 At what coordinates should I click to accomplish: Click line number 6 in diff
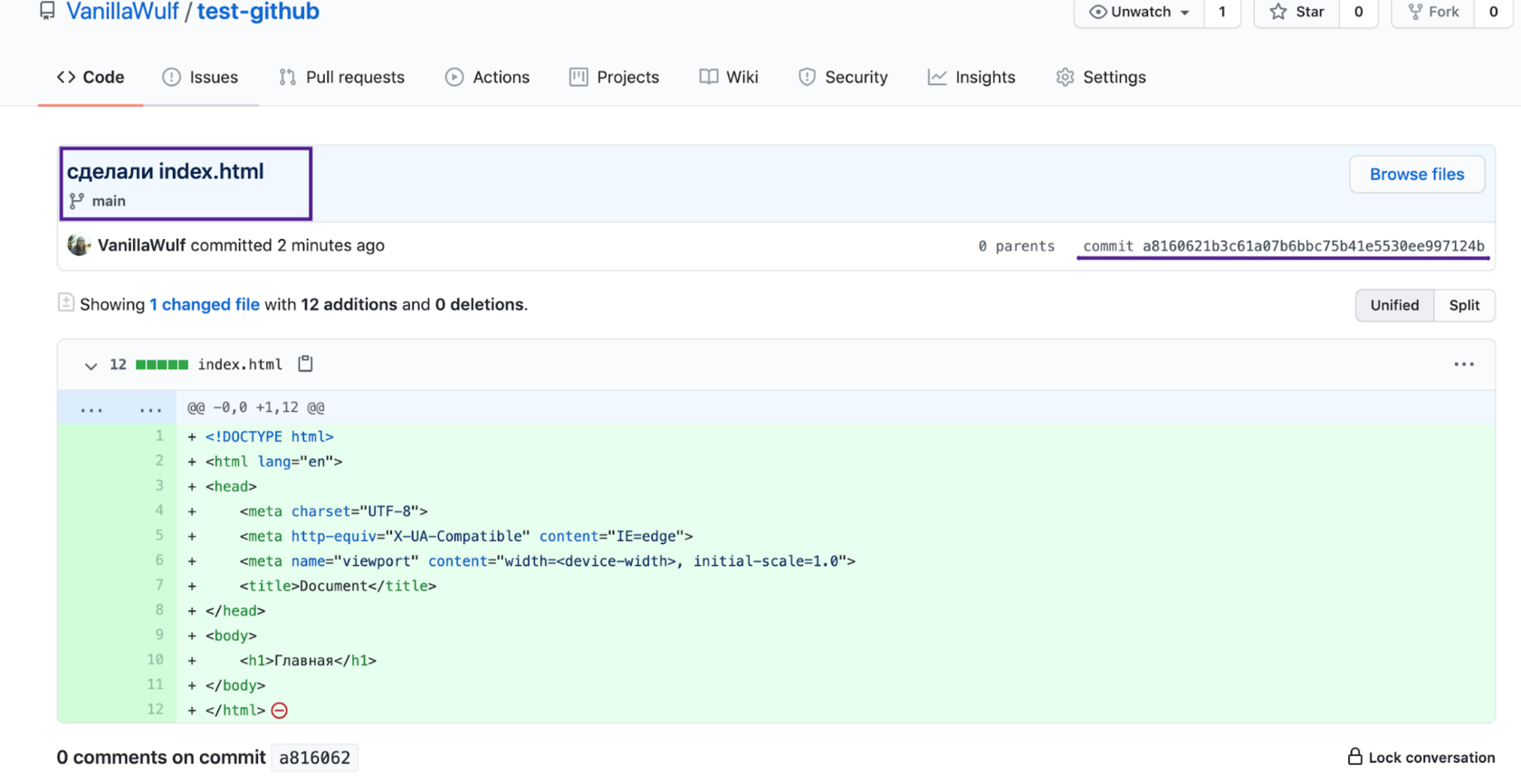pos(159,560)
